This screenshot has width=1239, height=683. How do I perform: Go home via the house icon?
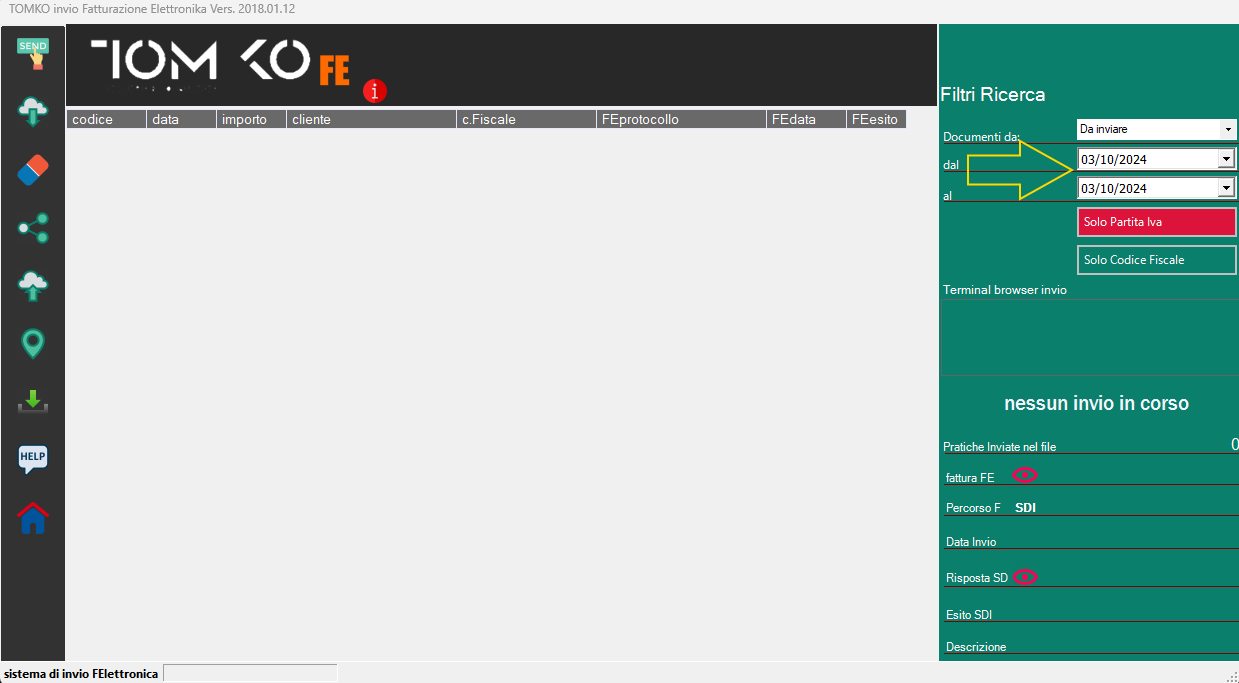33,518
